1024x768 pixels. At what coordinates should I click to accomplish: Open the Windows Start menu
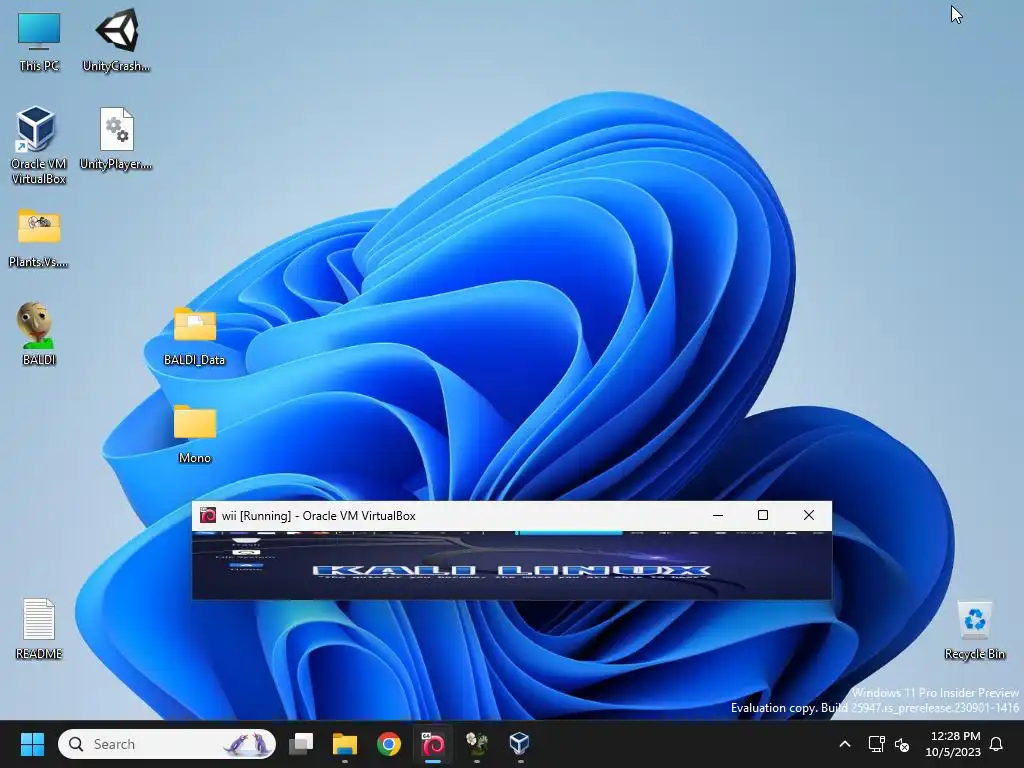pyautogui.click(x=32, y=744)
